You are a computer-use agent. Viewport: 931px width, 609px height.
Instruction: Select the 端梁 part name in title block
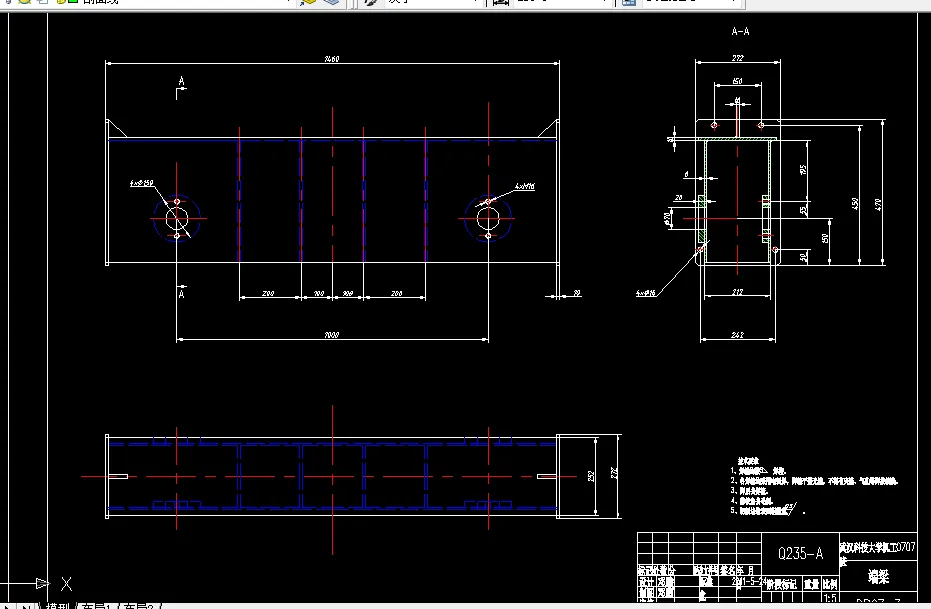pos(878,576)
